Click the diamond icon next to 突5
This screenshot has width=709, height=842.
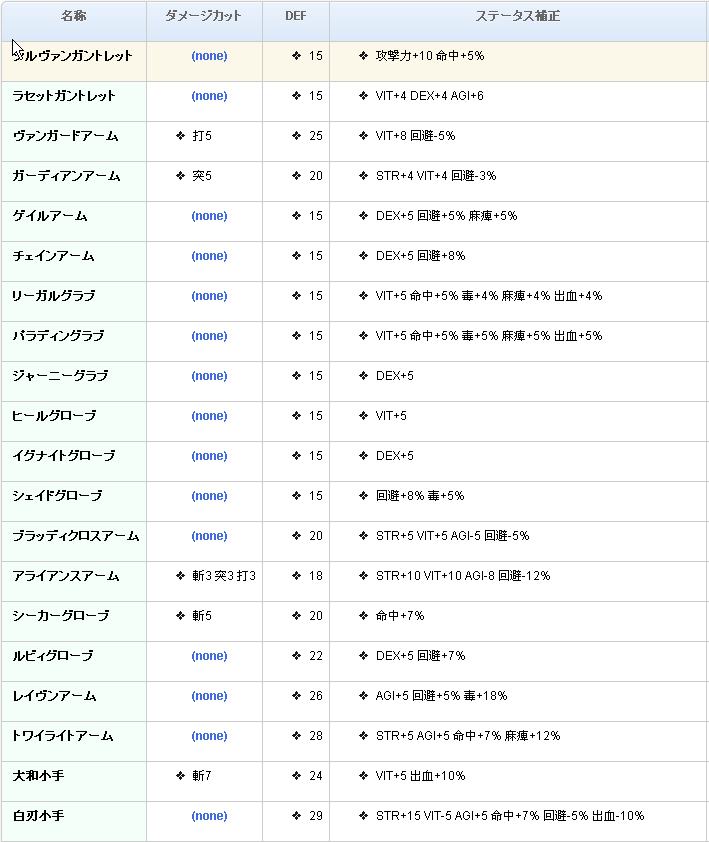click(x=180, y=176)
